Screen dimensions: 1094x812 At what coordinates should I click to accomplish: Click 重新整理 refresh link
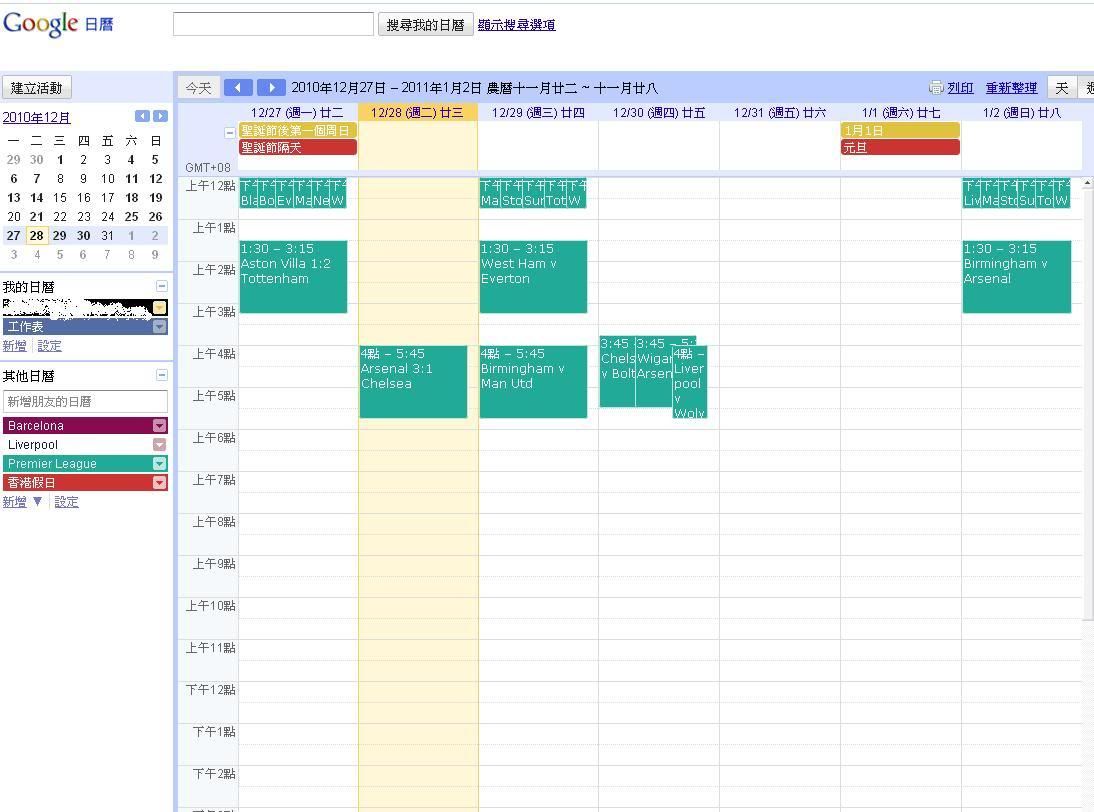(x=1011, y=88)
